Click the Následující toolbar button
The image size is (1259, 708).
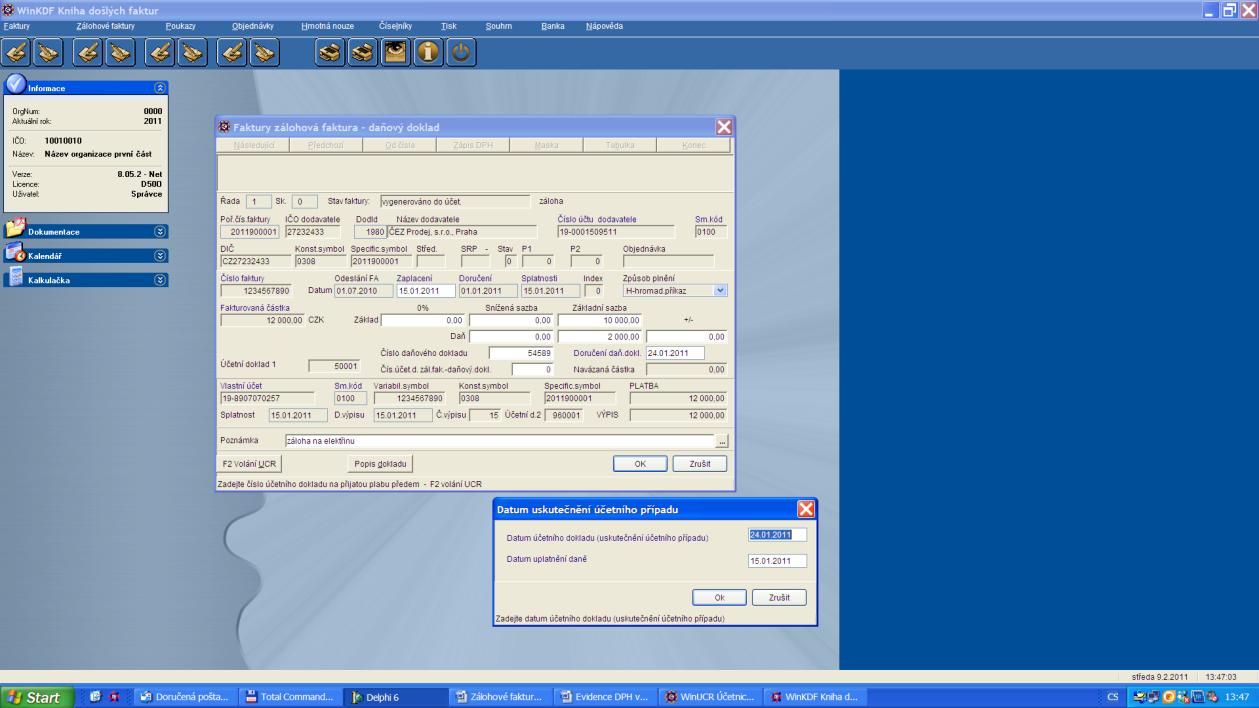tap(253, 145)
